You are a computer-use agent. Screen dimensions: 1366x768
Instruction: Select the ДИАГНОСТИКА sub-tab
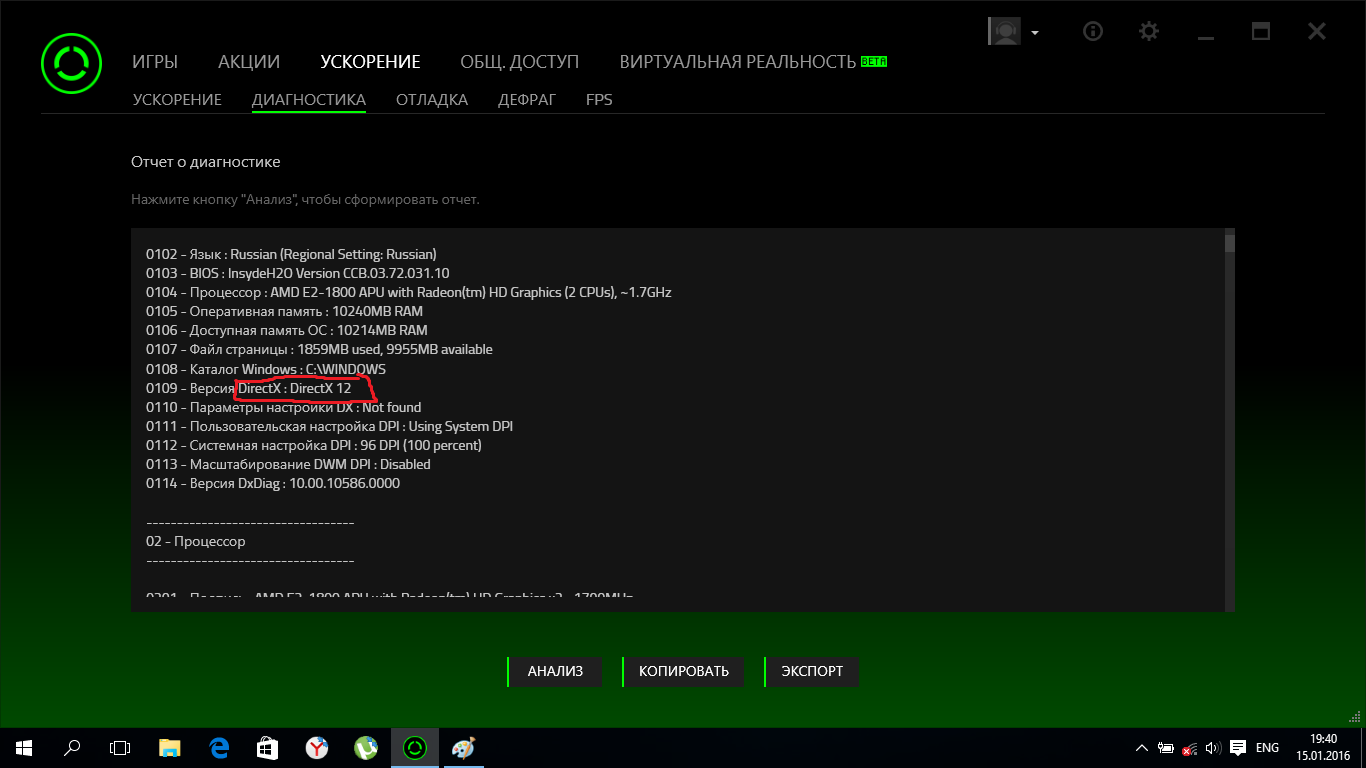(x=309, y=100)
